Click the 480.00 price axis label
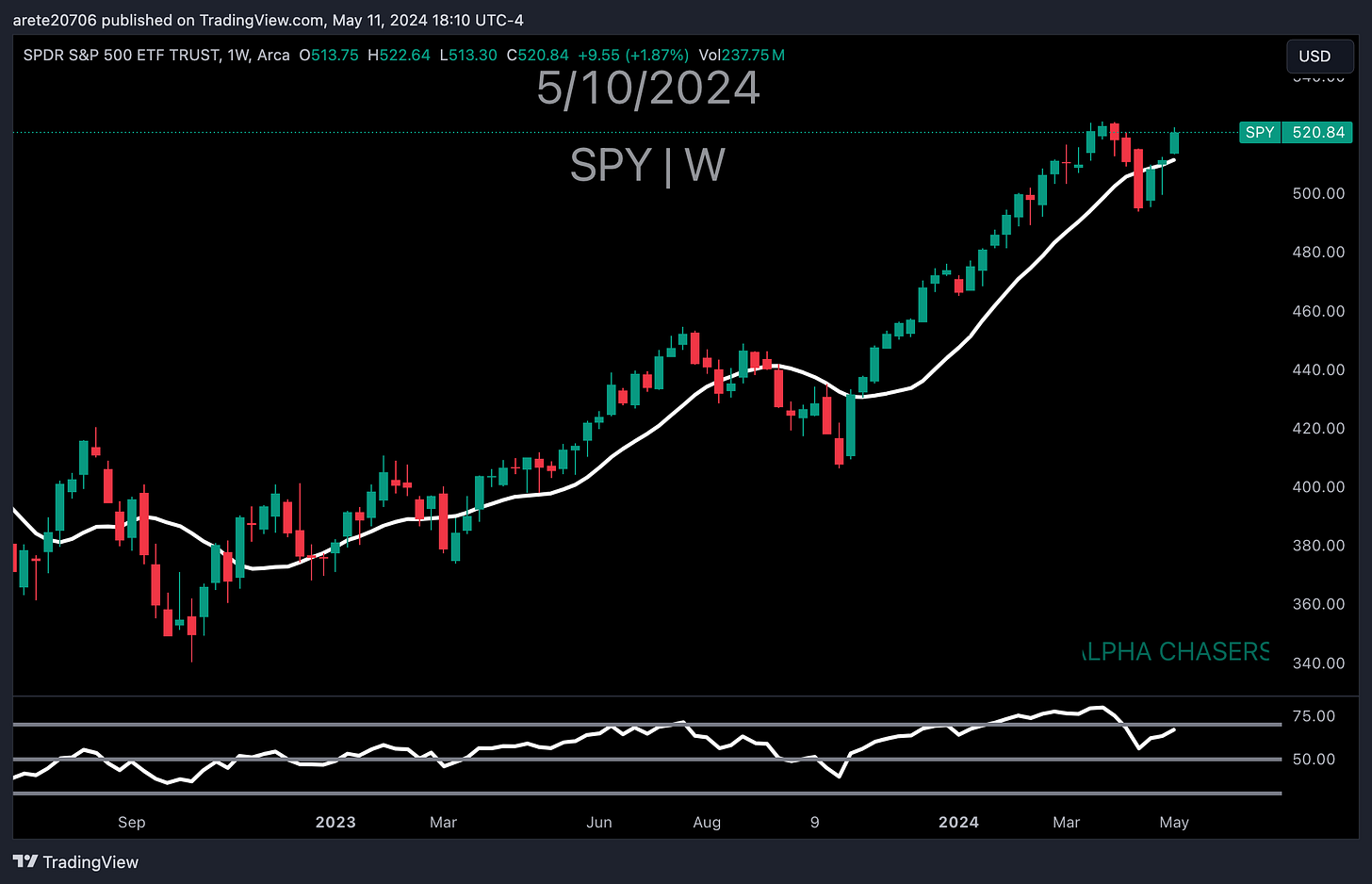This screenshot has height=884, width=1372. 1318,252
